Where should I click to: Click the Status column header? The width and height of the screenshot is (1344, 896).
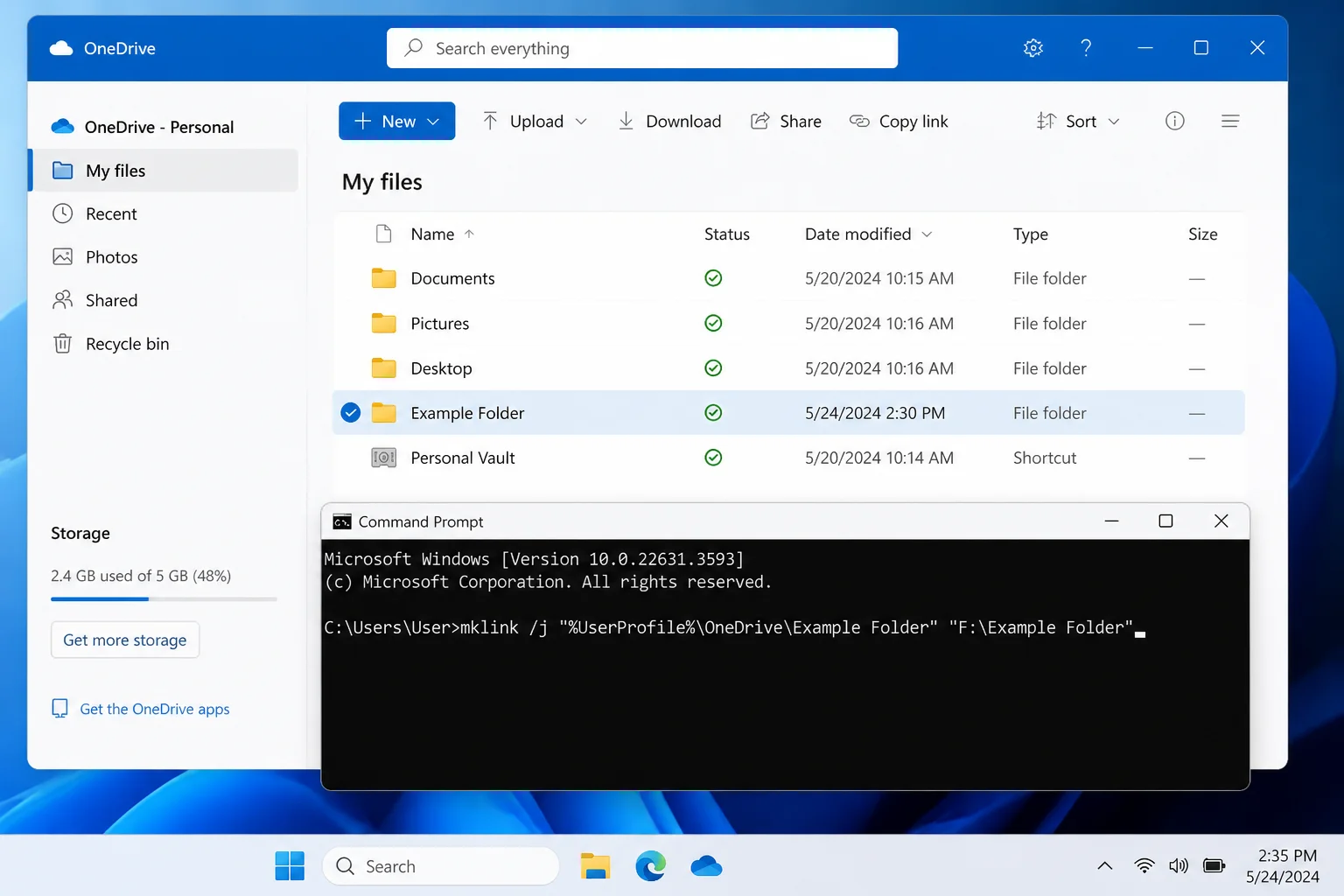(x=727, y=234)
